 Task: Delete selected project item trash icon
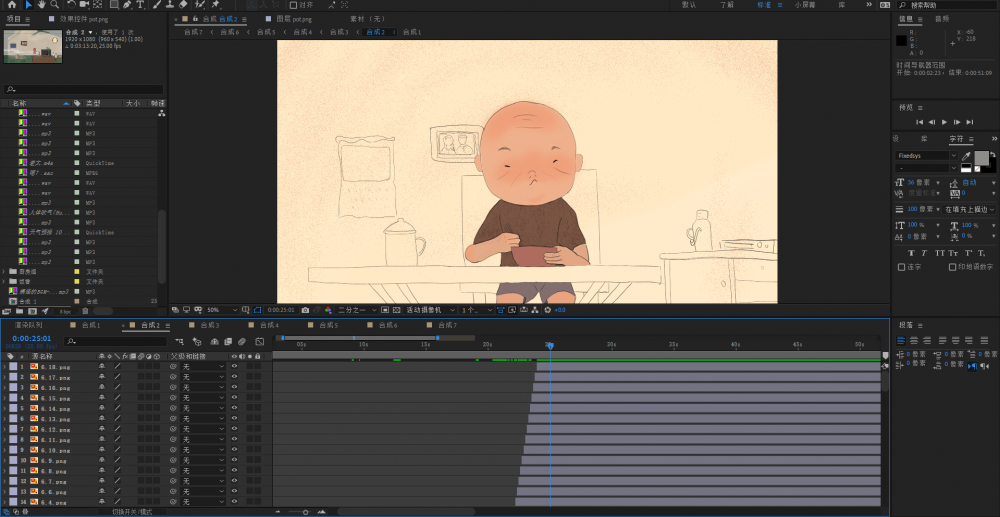click(85, 311)
